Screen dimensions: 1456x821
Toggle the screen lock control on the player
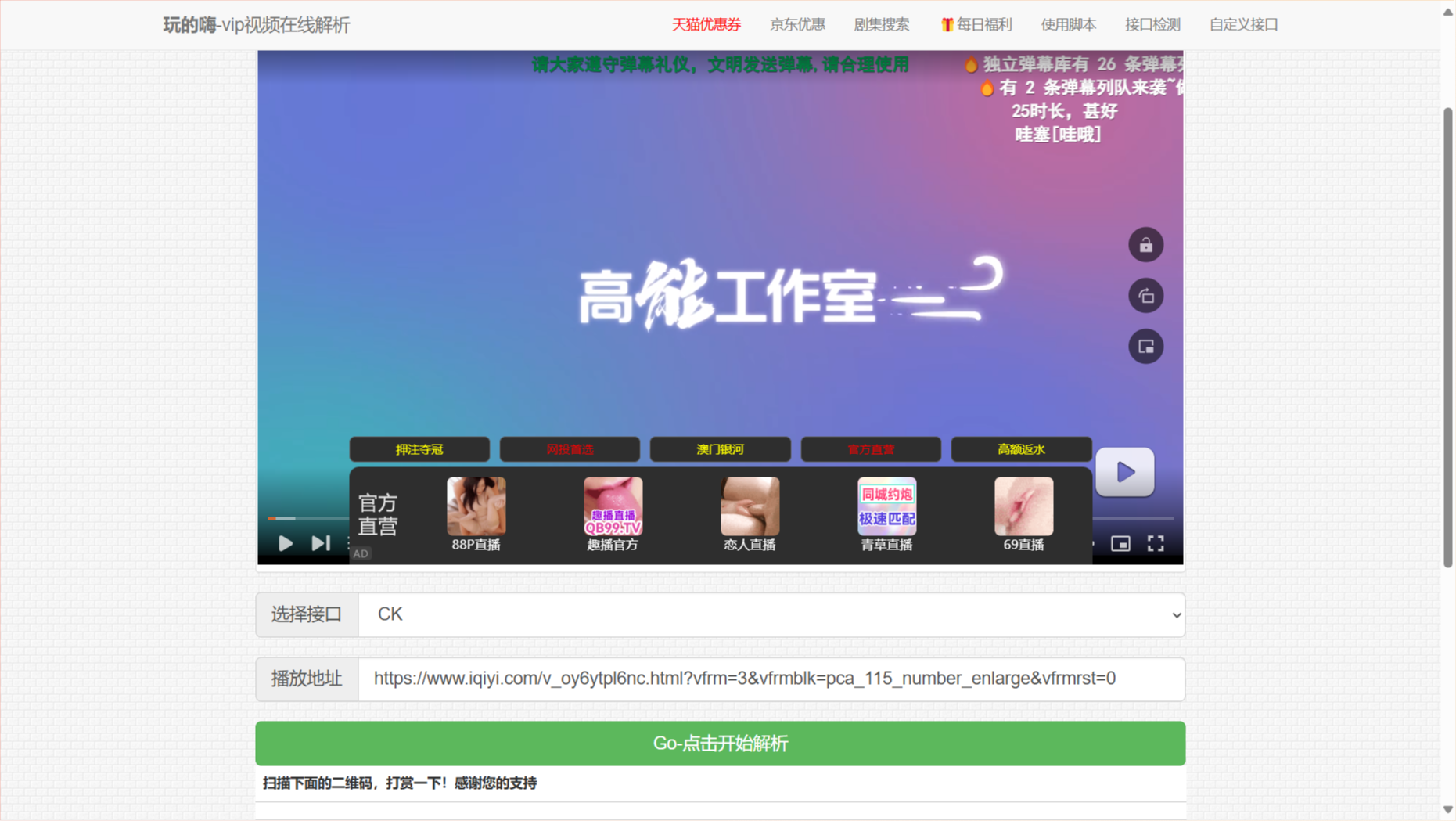(x=1146, y=244)
